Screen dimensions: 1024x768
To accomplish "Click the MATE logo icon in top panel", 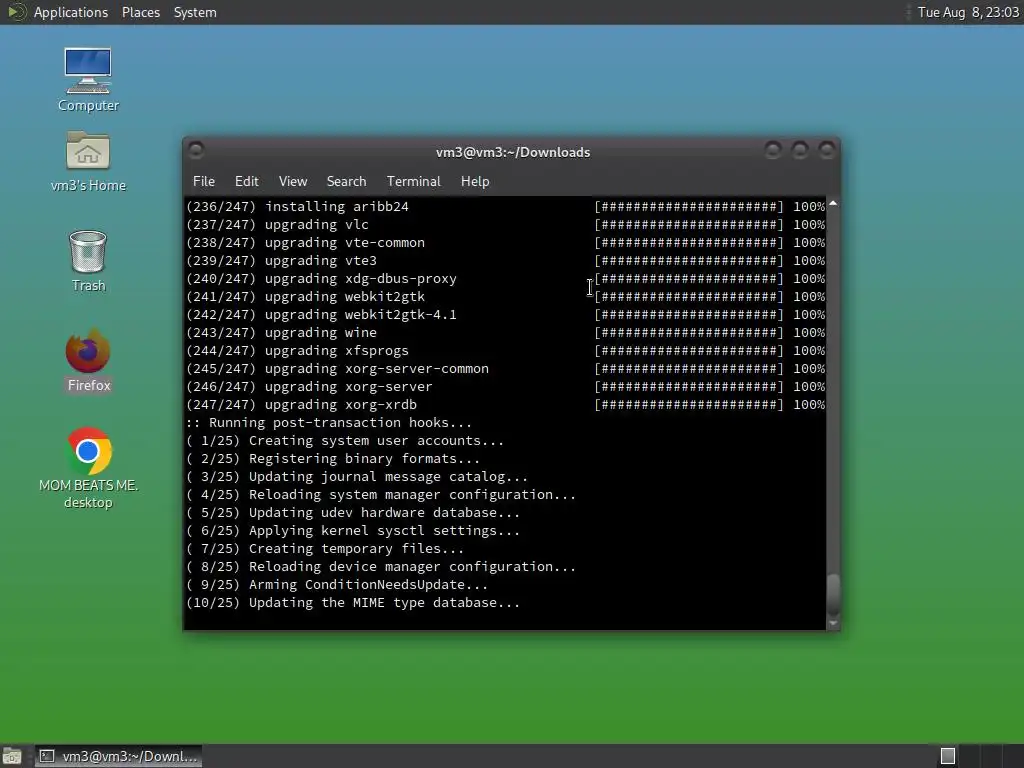I will pos(16,12).
